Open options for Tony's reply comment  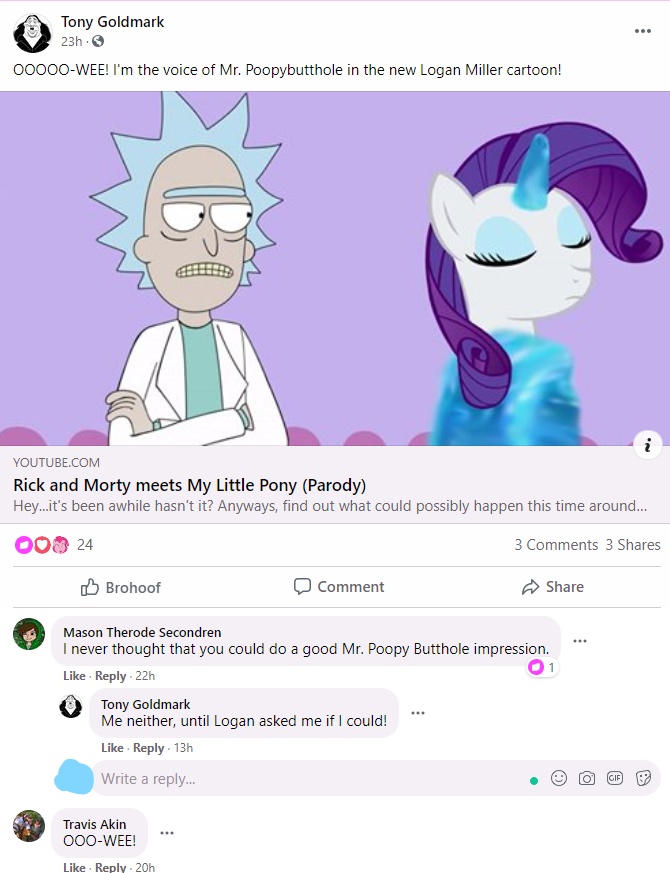pos(418,713)
